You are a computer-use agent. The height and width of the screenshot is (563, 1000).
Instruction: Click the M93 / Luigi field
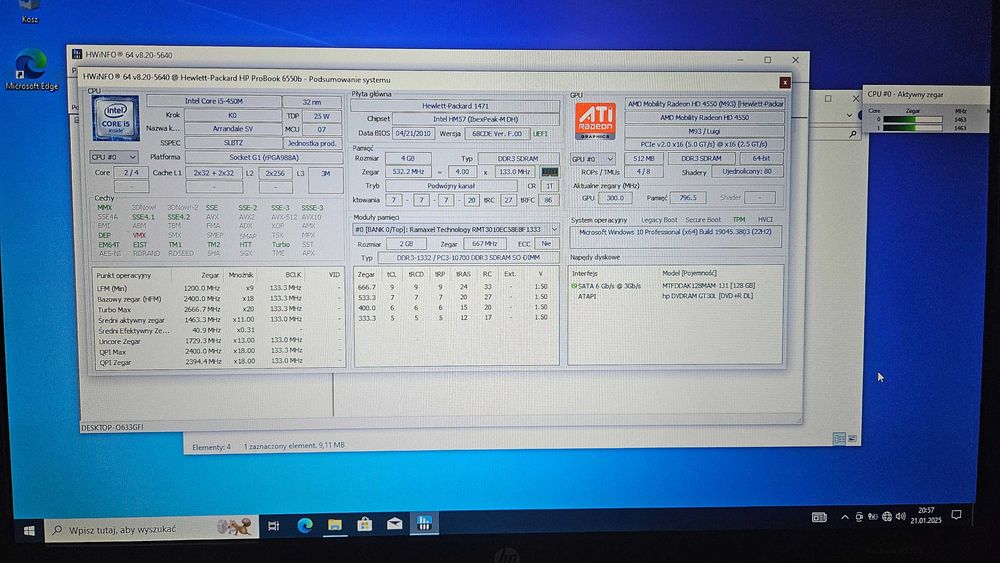(705, 131)
